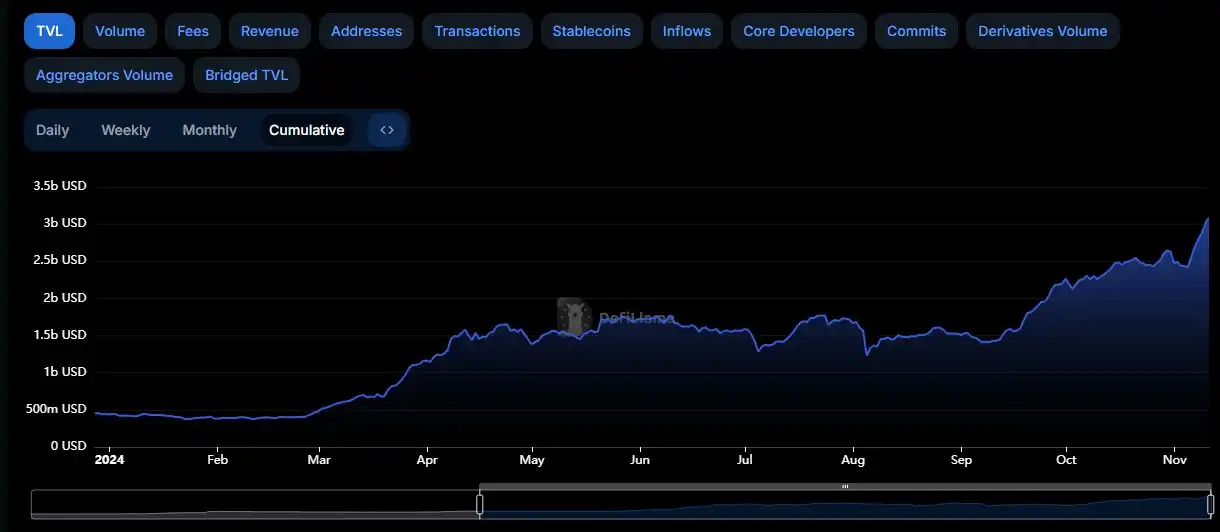Image resolution: width=1220 pixels, height=532 pixels.
Task: Select the Weekly grouping tab
Action: tap(126, 130)
